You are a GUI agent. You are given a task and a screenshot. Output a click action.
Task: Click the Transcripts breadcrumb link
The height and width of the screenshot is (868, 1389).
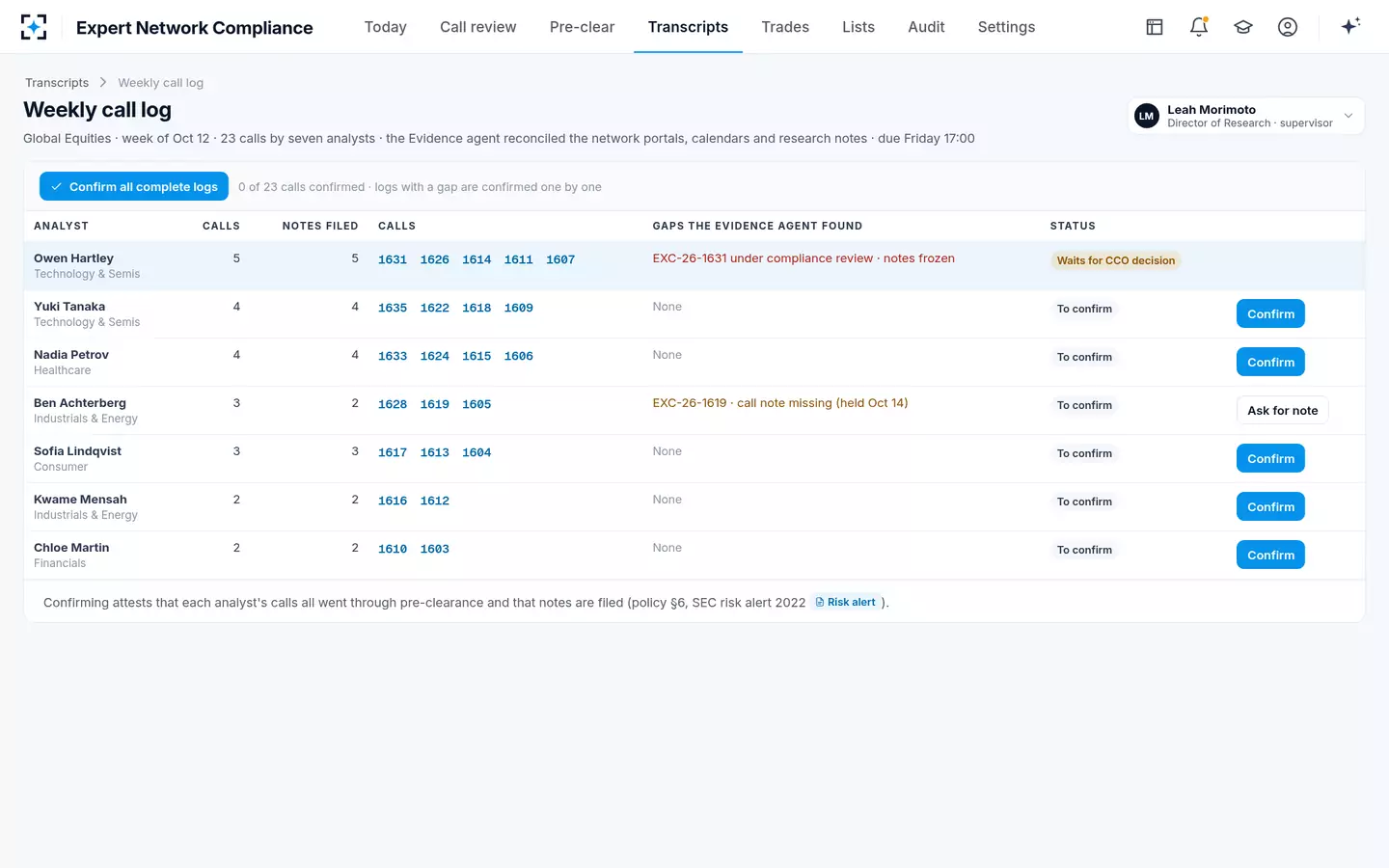[57, 83]
